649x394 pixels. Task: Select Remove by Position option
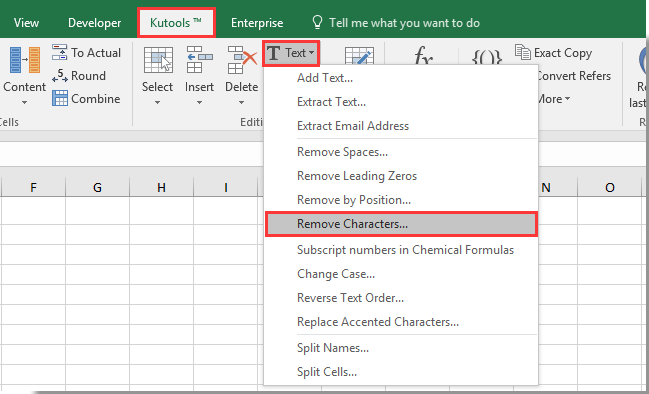pyautogui.click(x=401, y=200)
